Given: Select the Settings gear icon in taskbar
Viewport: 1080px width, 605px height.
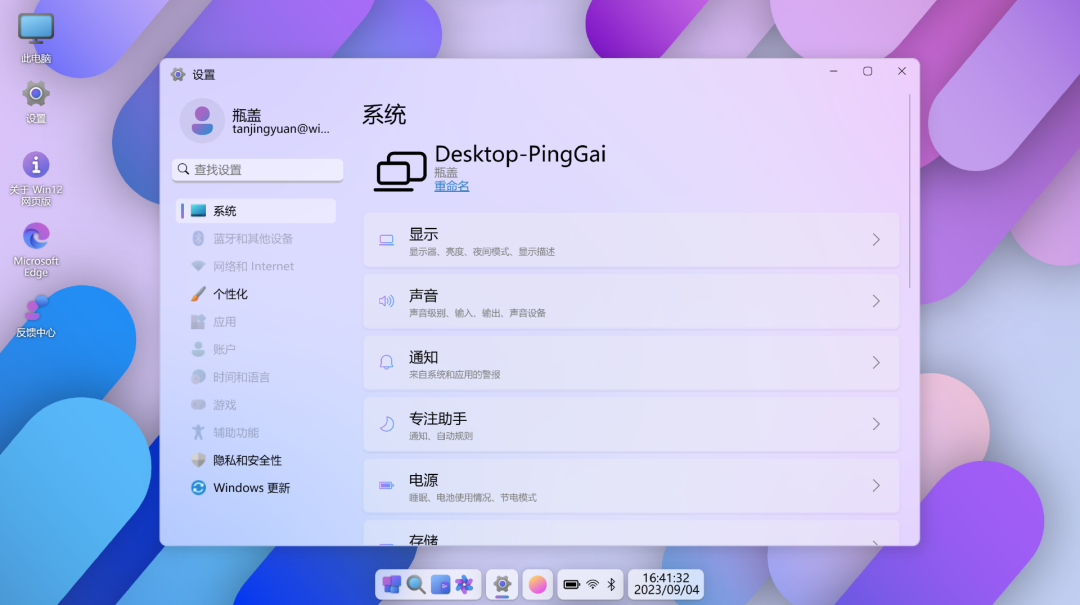Looking at the screenshot, I should (501, 584).
